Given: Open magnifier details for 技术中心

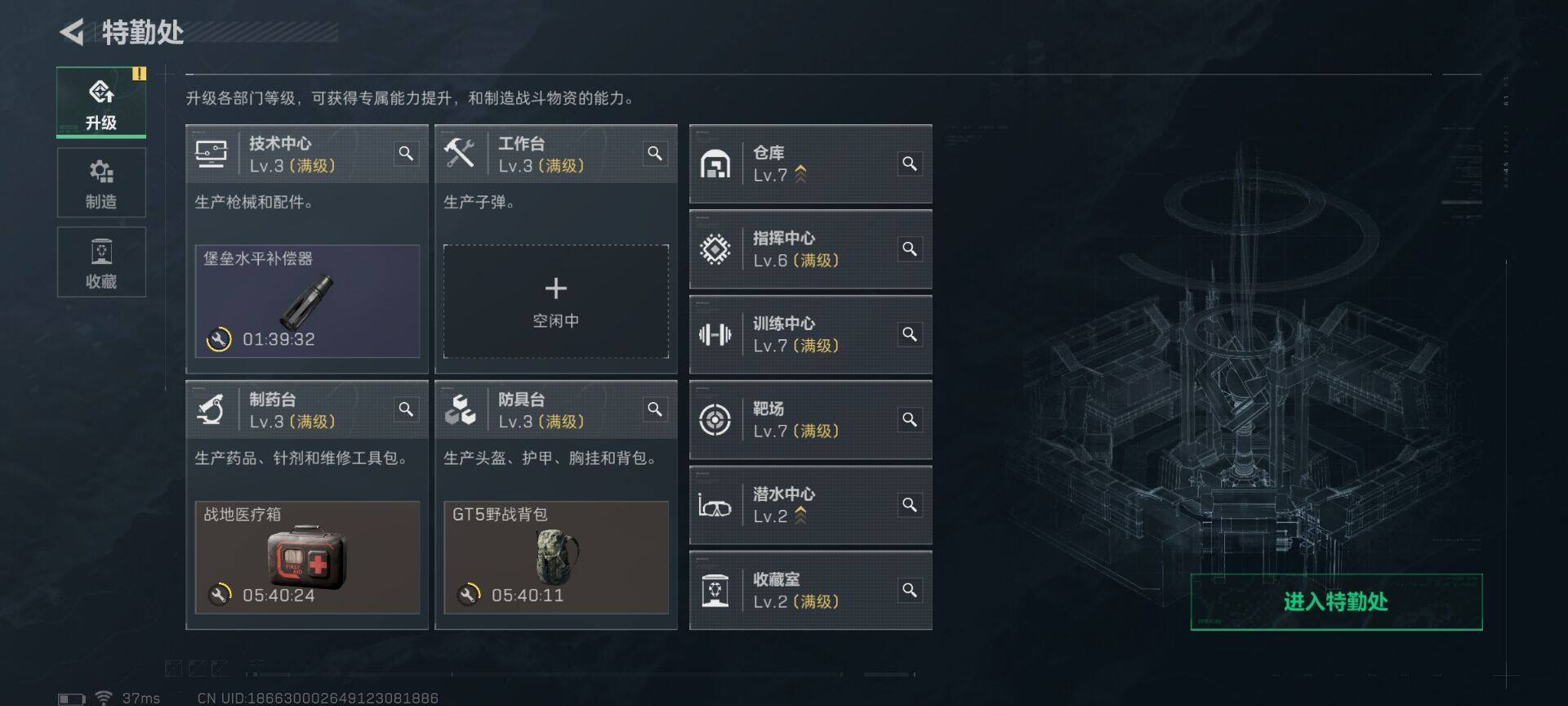Looking at the screenshot, I should 406,153.
